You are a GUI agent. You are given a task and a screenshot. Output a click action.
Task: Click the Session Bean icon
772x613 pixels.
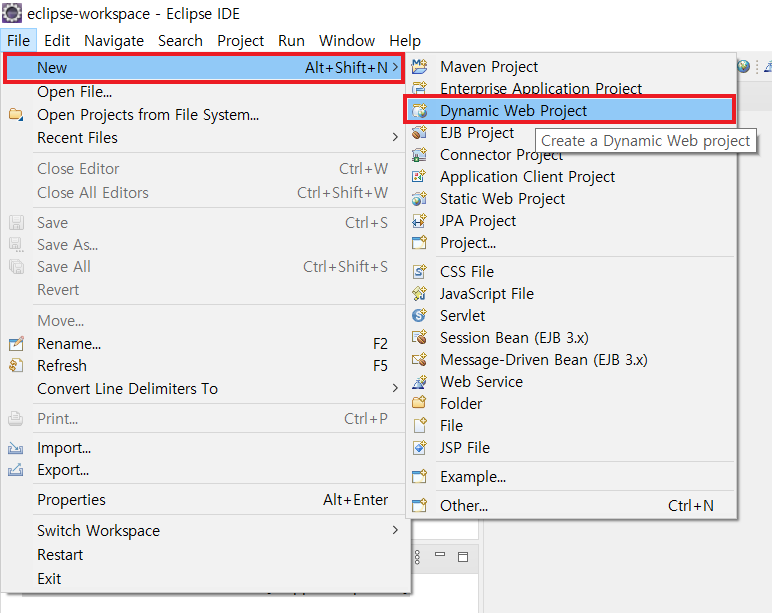(419, 337)
